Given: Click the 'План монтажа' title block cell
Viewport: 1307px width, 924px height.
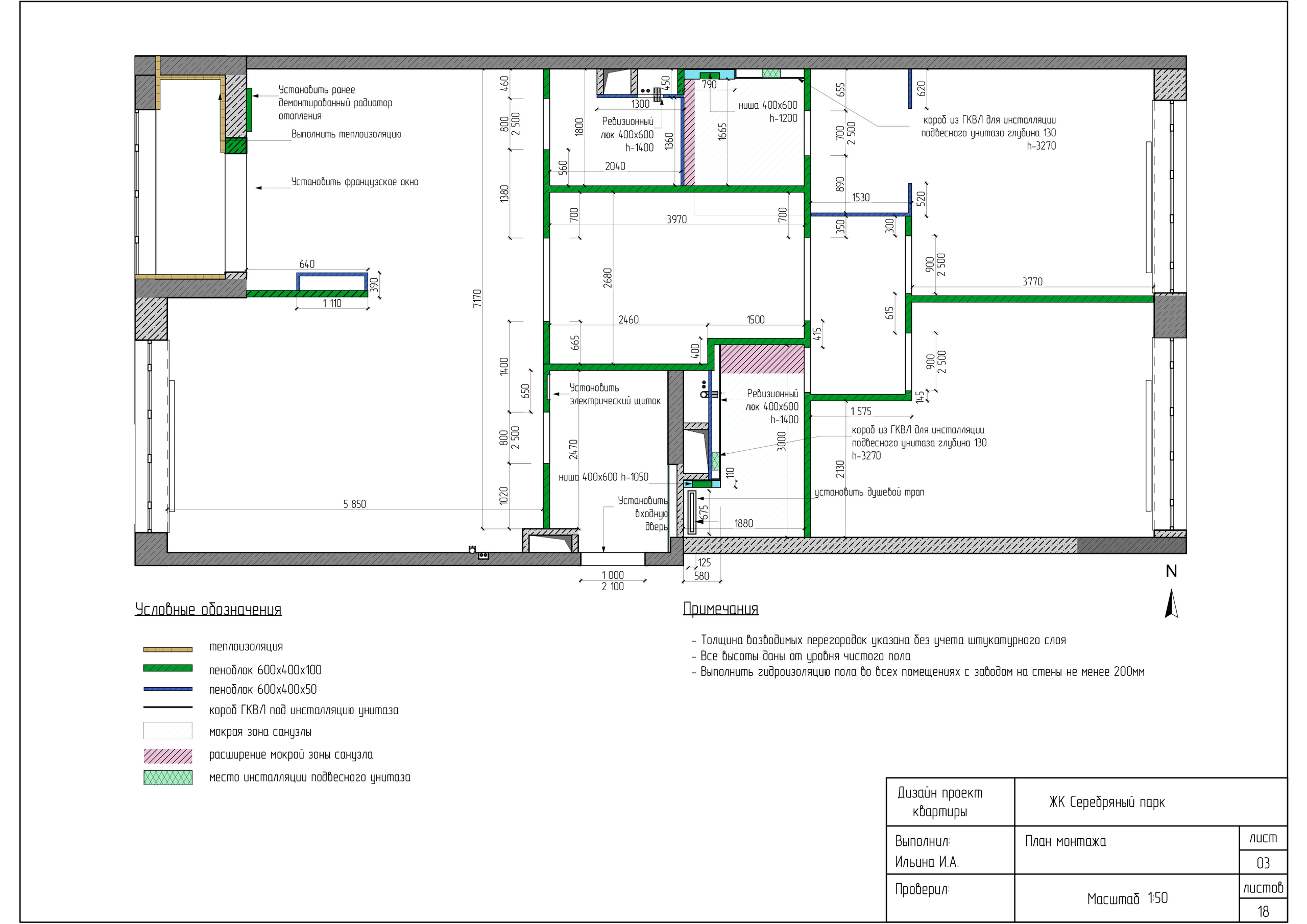Looking at the screenshot, I should tap(1065, 841).
